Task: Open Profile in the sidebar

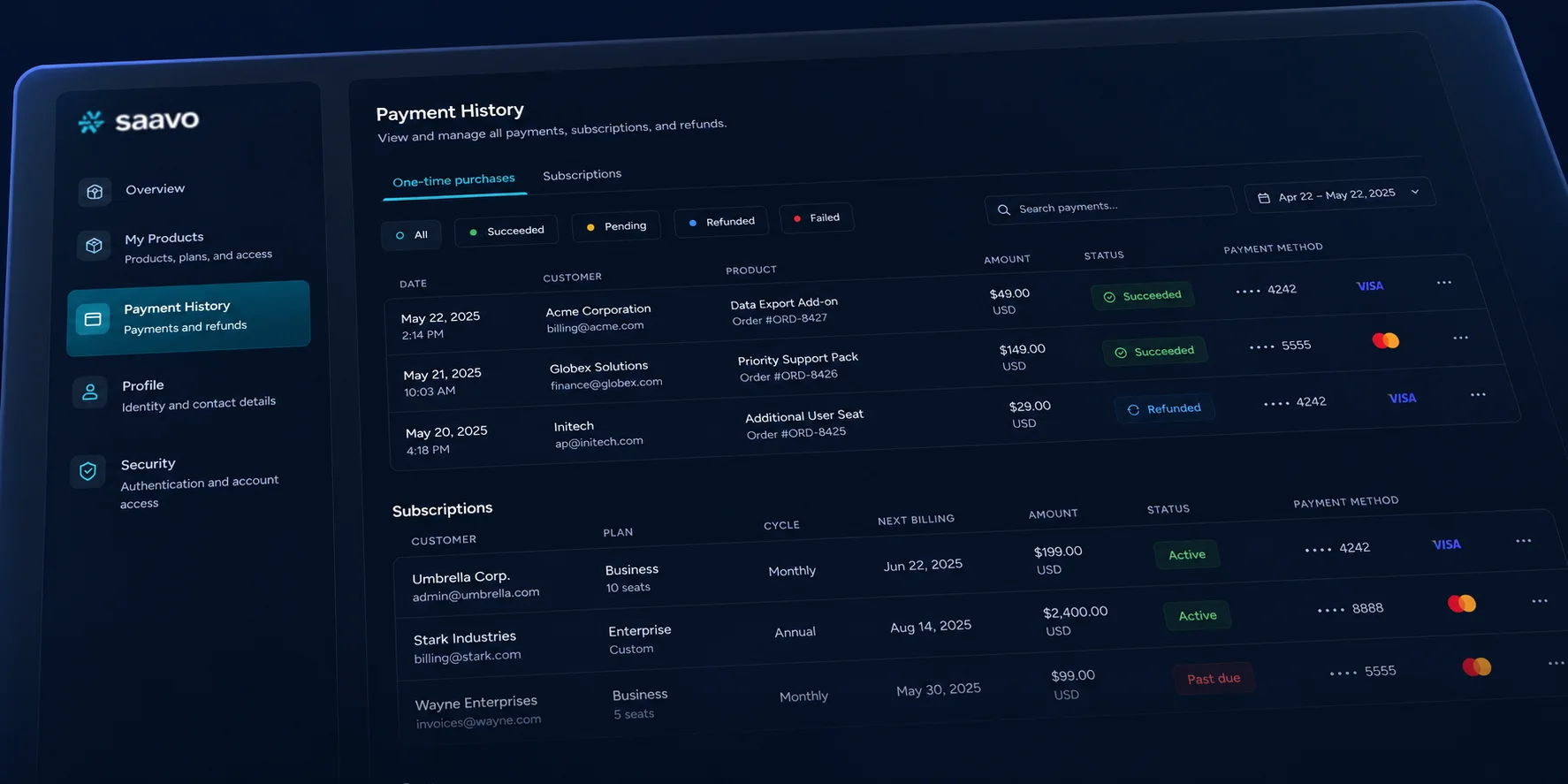Action: 189,395
